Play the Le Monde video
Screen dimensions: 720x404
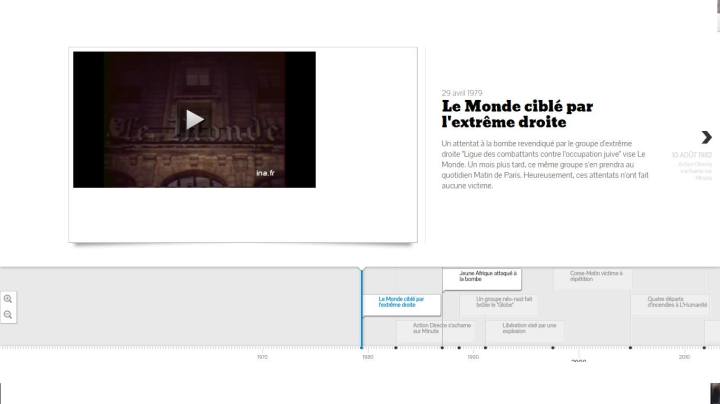194,120
